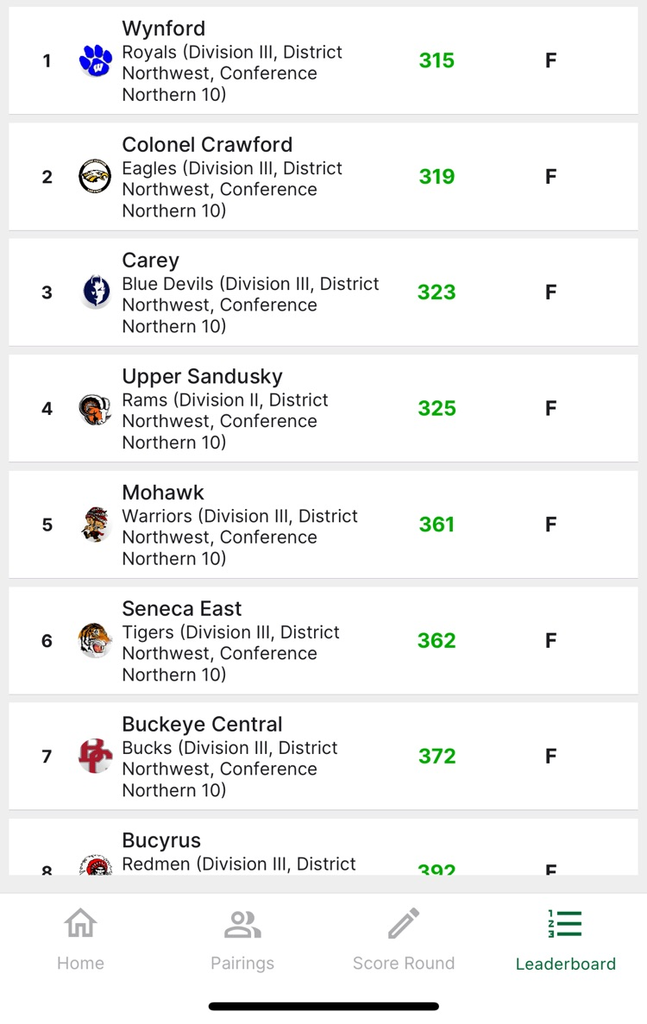Open the Buckeye Central team name
Screen dimensions: 647x1024
click(x=202, y=724)
